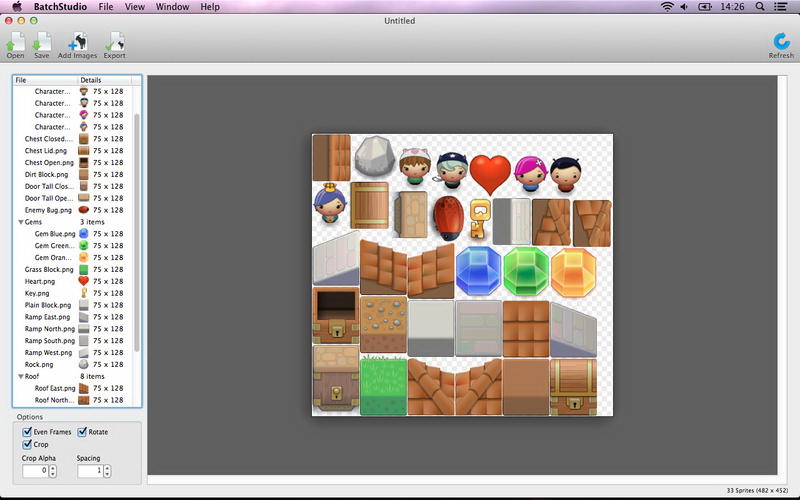Click the Save toolbar icon
This screenshot has width=800, height=500.
(41, 42)
